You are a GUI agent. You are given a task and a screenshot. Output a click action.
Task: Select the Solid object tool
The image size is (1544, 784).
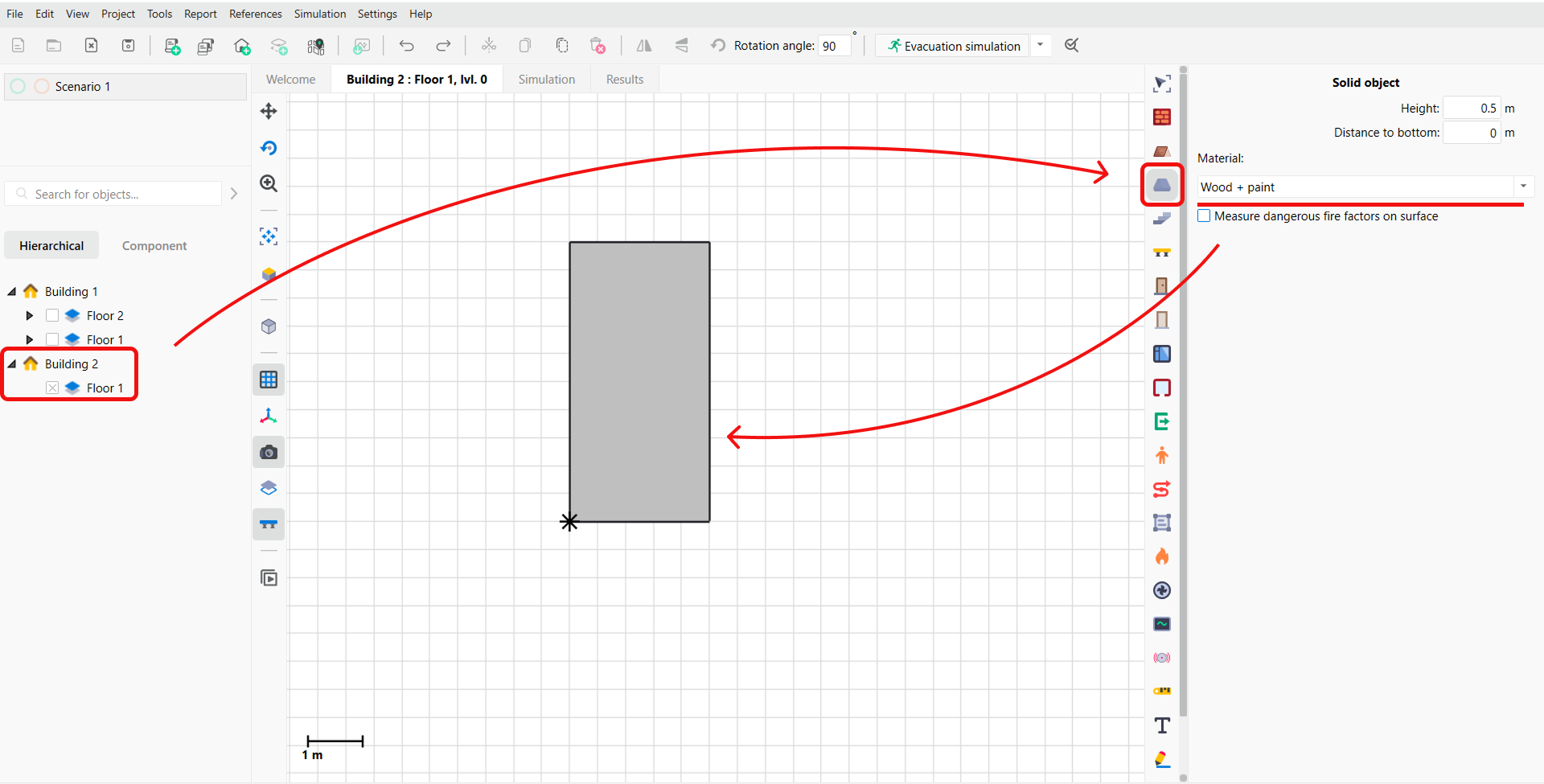click(1161, 185)
